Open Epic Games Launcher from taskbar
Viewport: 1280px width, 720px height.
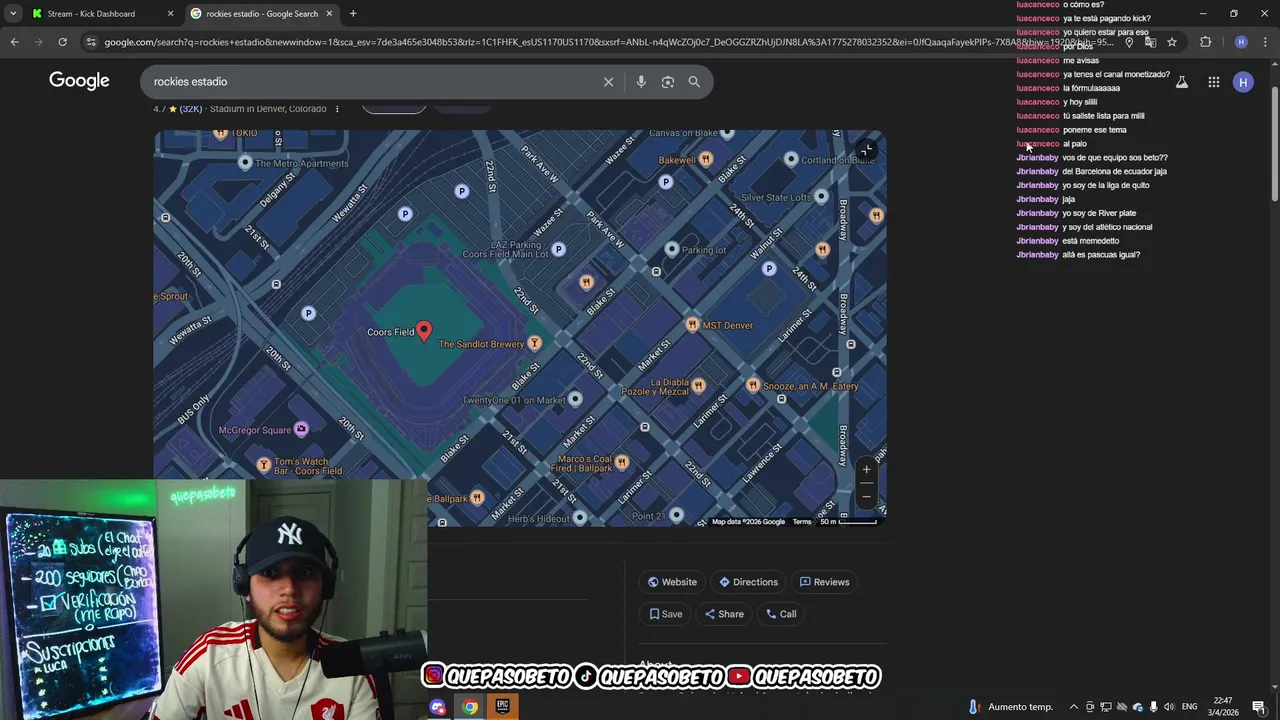pyautogui.click(x=502, y=707)
